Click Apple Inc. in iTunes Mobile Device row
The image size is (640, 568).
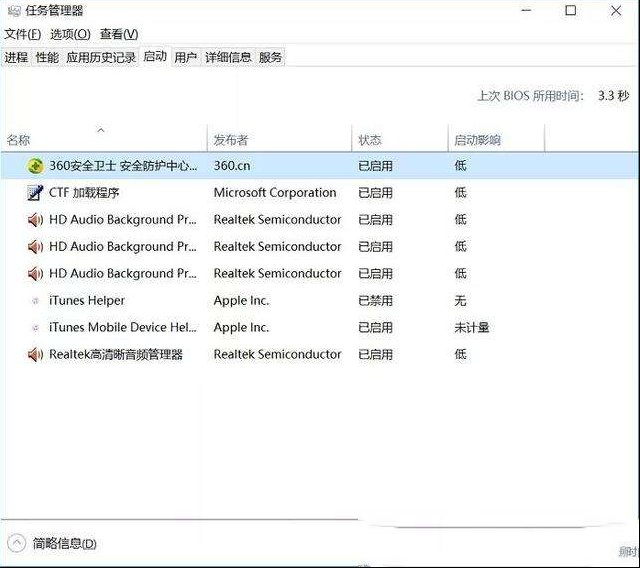point(241,327)
